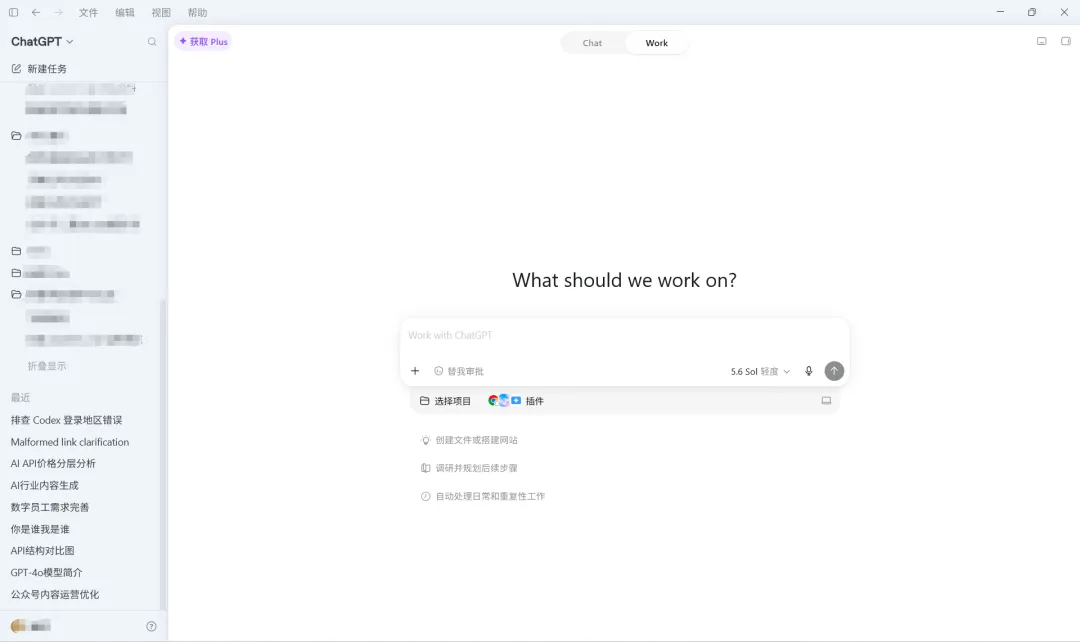1080x642 pixels.
Task: Click the 选择项目 button
Action: 446,401
